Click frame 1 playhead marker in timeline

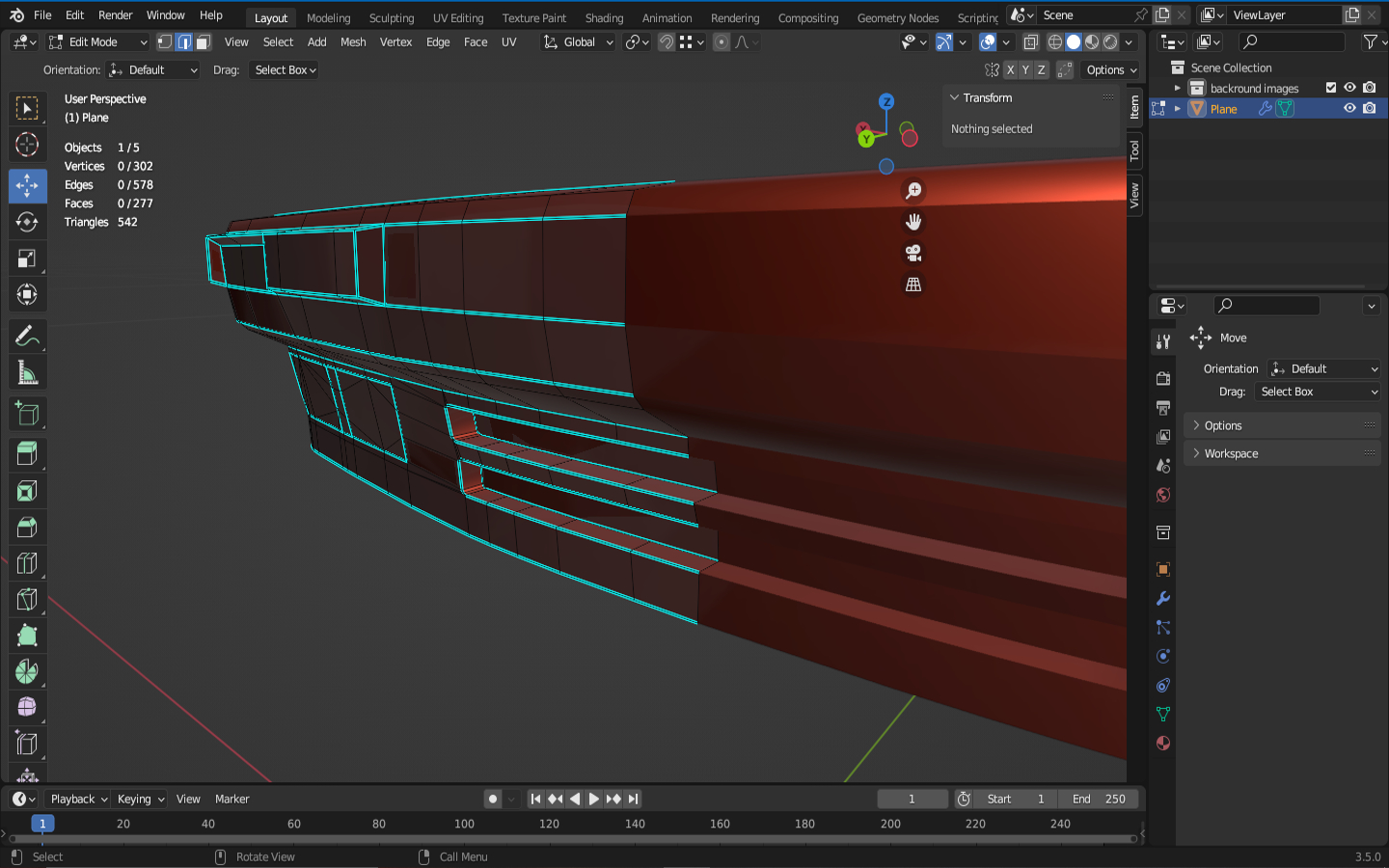click(x=42, y=824)
